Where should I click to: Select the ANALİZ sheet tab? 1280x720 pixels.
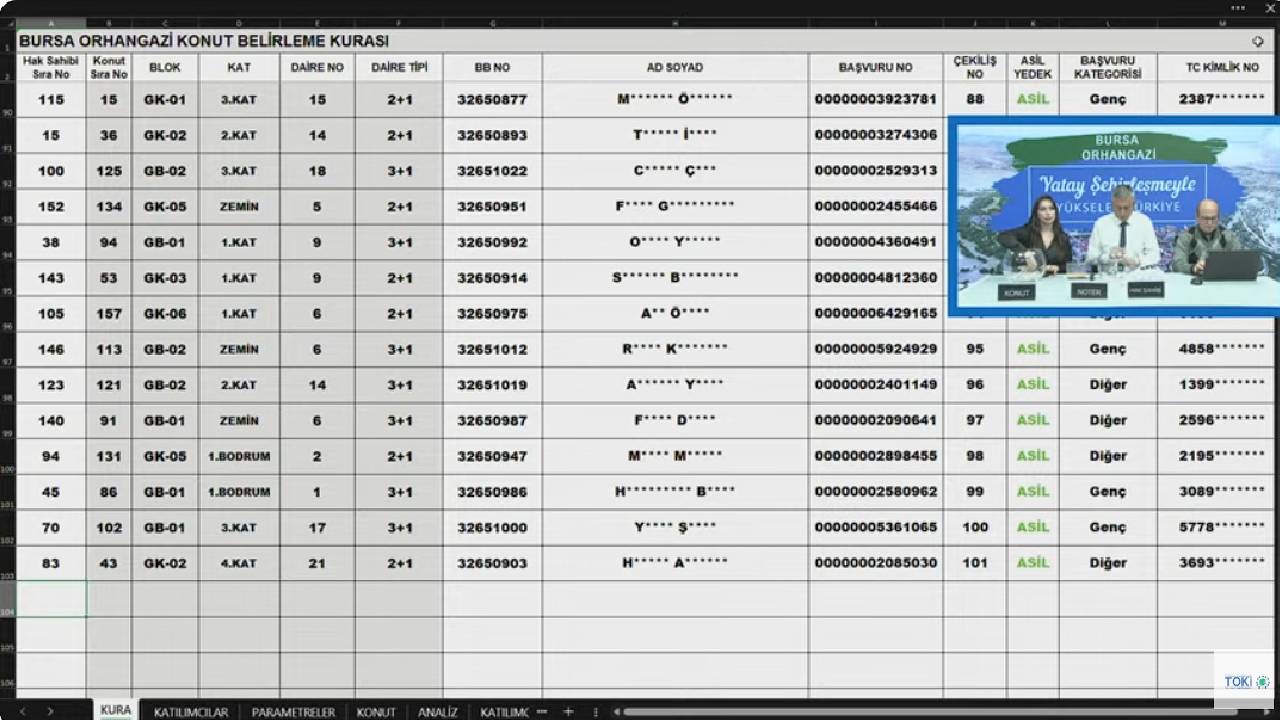coord(438,711)
